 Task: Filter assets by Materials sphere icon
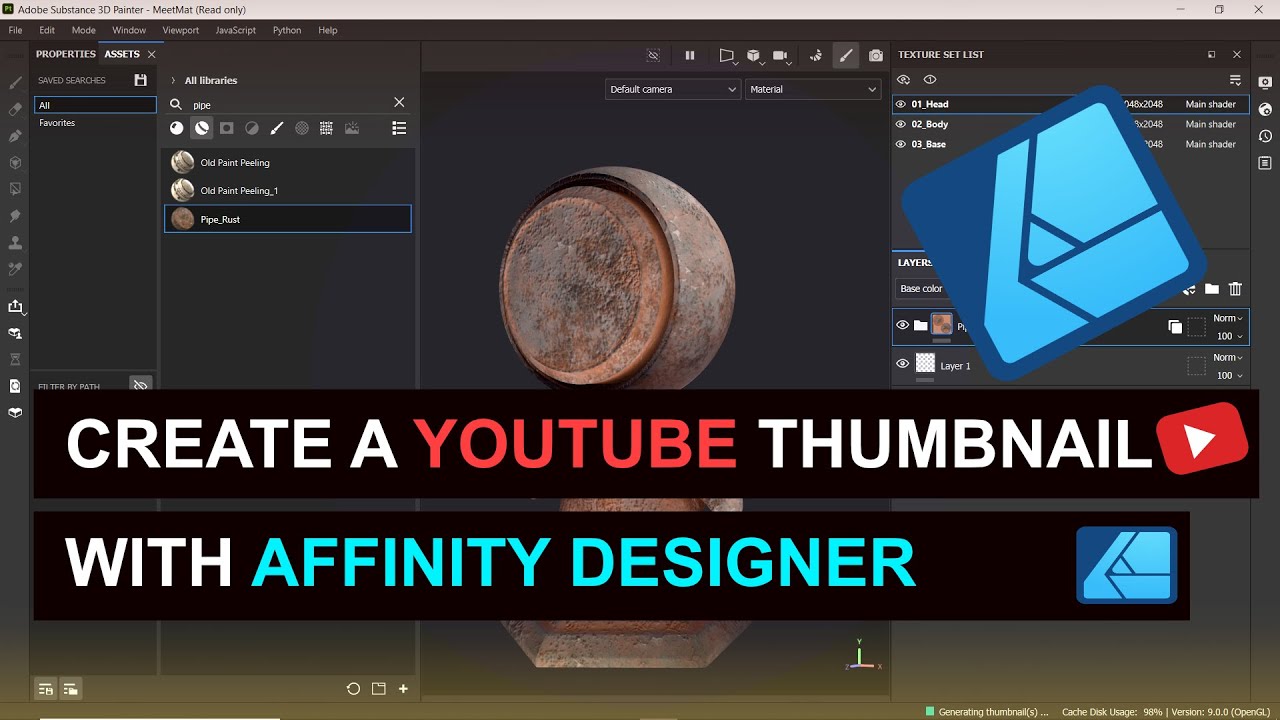click(x=177, y=128)
